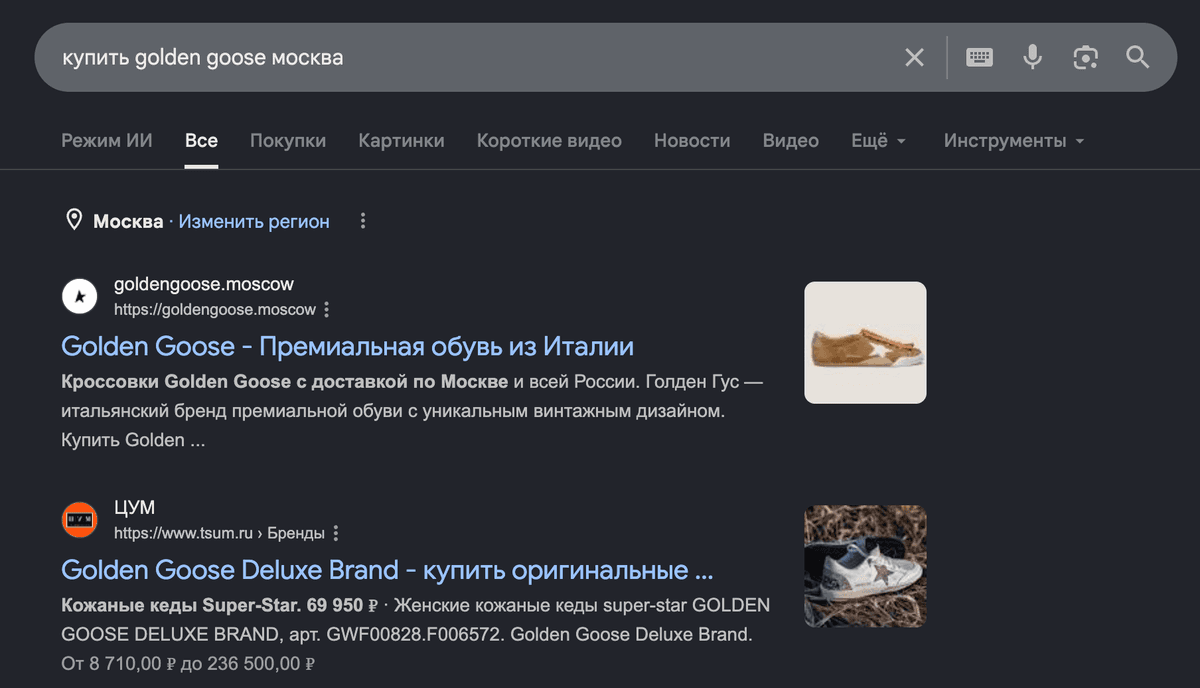Viewport: 1200px width, 688px height.
Task: Click the https://www.tsum.ru › Бренды breadcrumb
Action: coord(220,533)
